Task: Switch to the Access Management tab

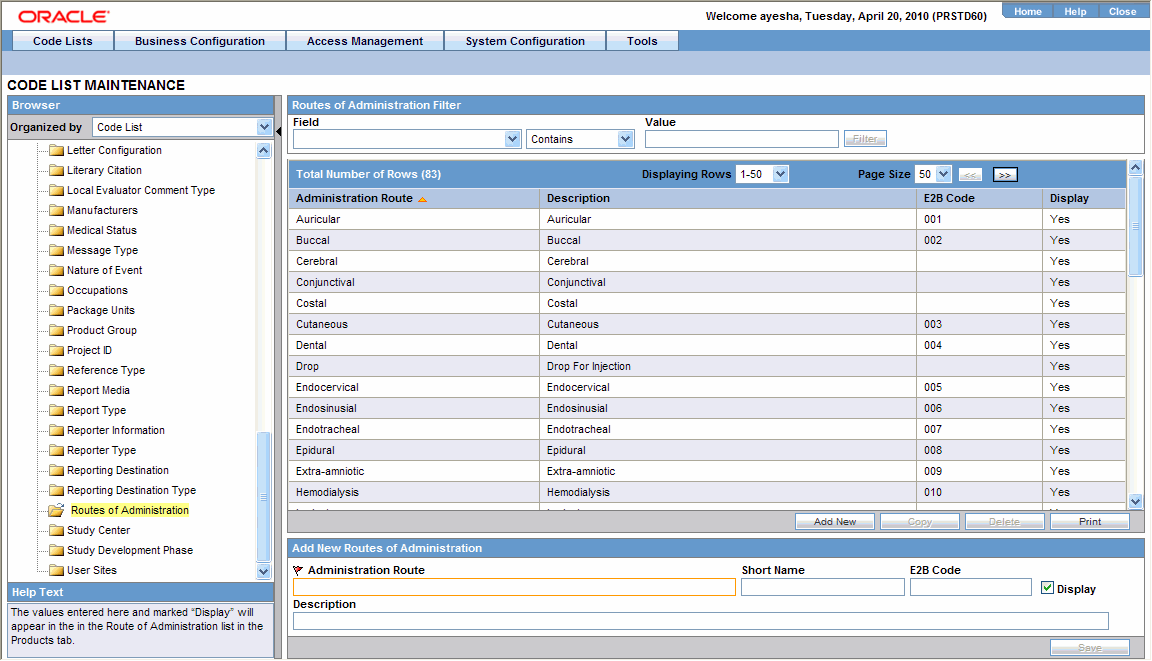Action: pyautogui.click(x=364, y=41)
